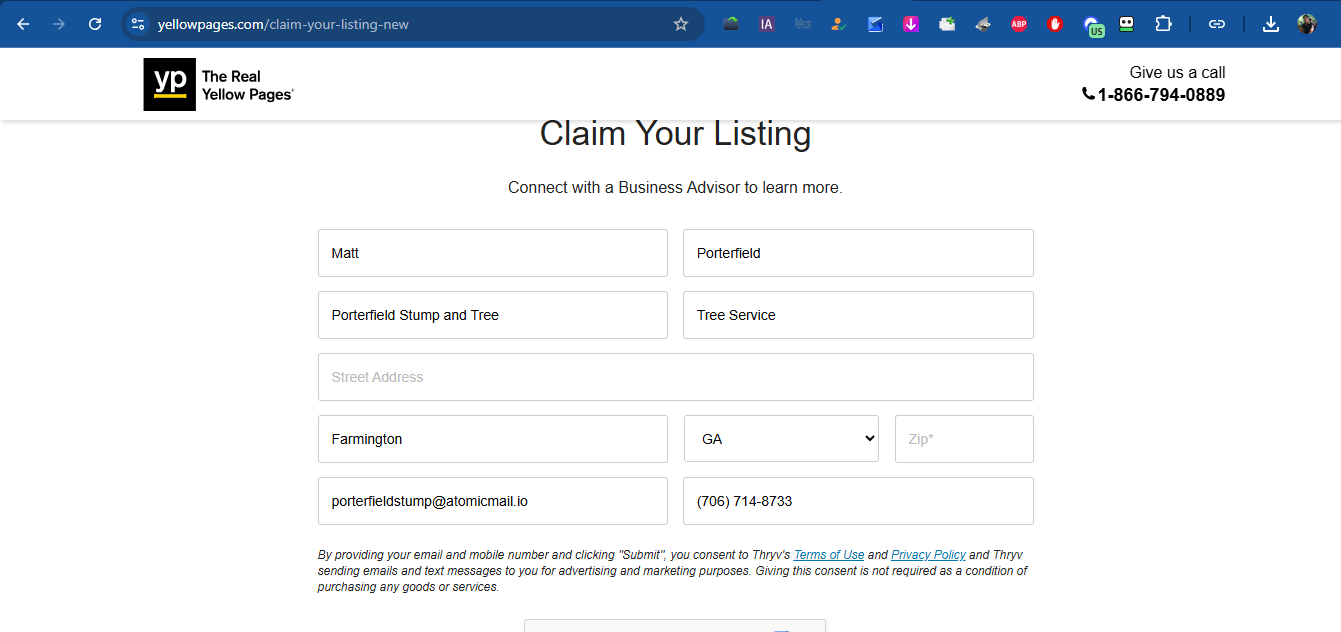Reload the Yellow Pages page
The height and width of the screenshot is (632, 1341).
[95, 24]
